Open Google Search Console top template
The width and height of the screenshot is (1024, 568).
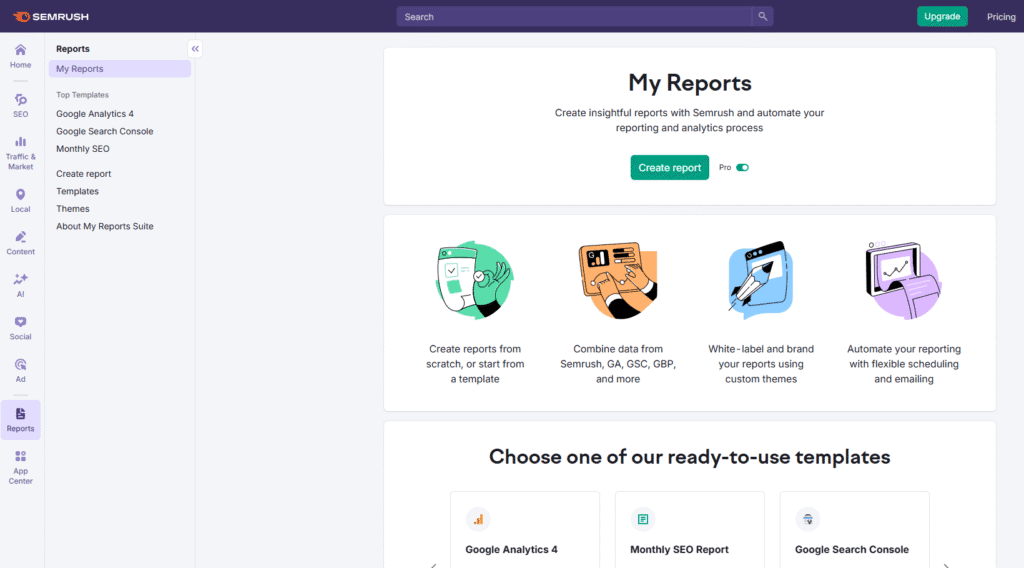point(104,131)
